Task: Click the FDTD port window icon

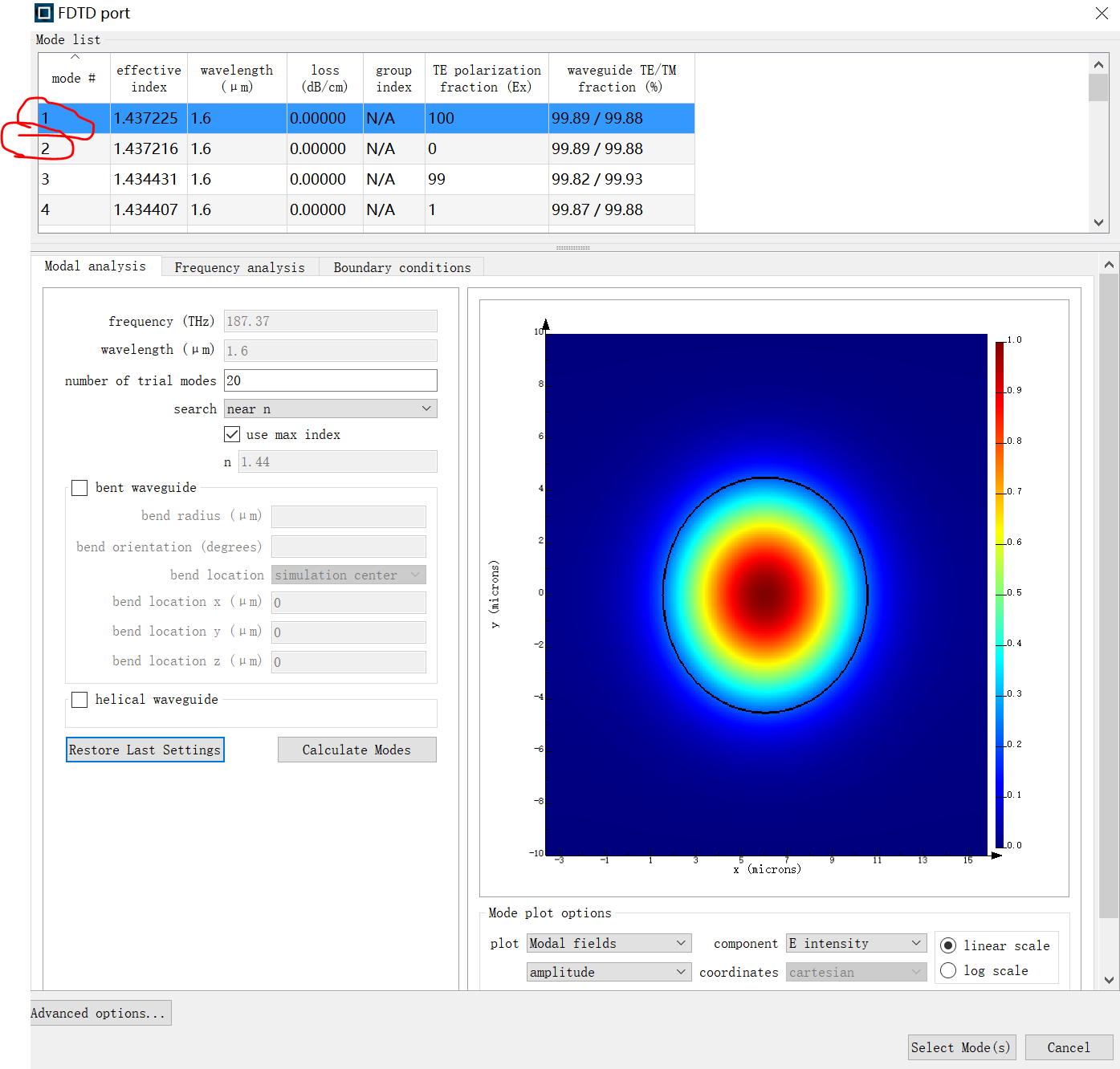Action: 44,13
